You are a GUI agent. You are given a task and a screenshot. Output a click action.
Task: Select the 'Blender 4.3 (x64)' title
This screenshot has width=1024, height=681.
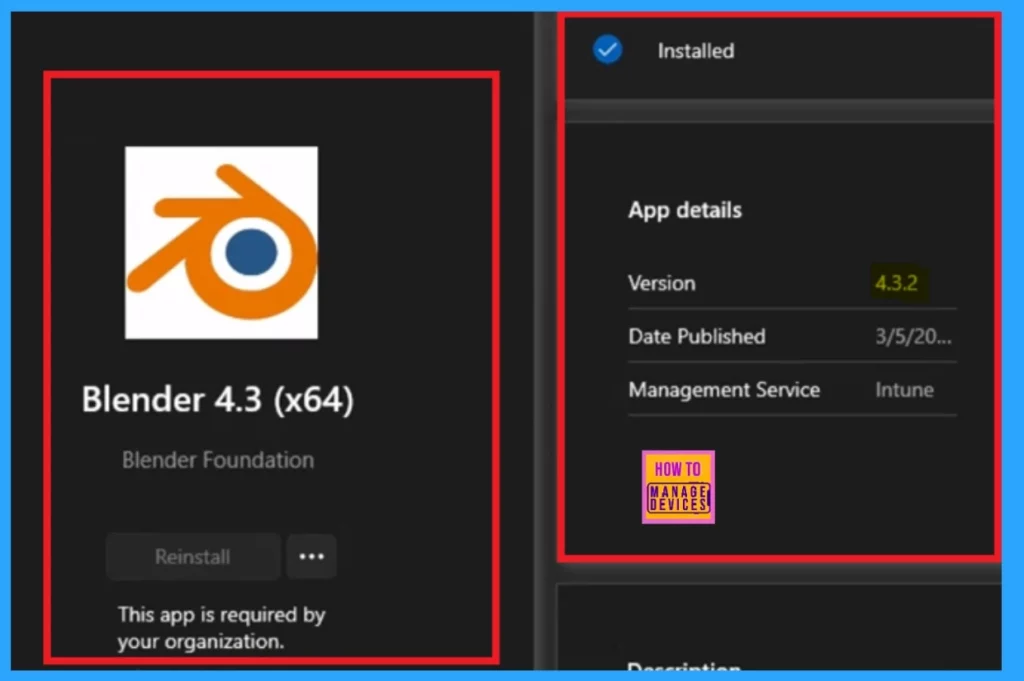[x=217, y=399]
